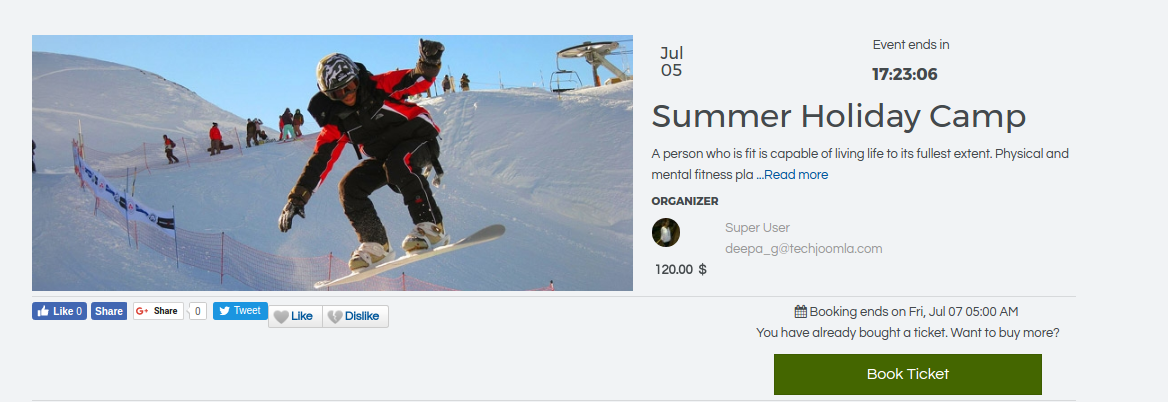Click the calendar icon beside Booking ends

[801, 312]
